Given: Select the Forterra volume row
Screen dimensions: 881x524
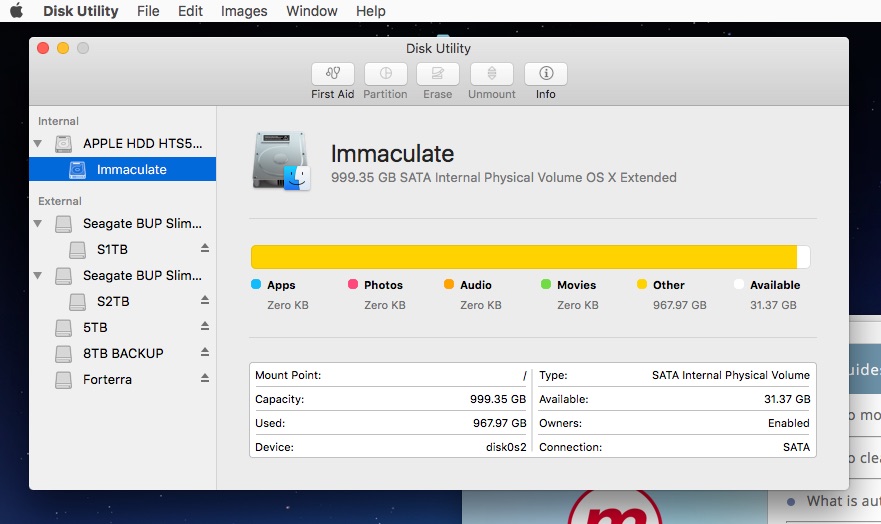Looking at the screenshot, I should point(122,380).
